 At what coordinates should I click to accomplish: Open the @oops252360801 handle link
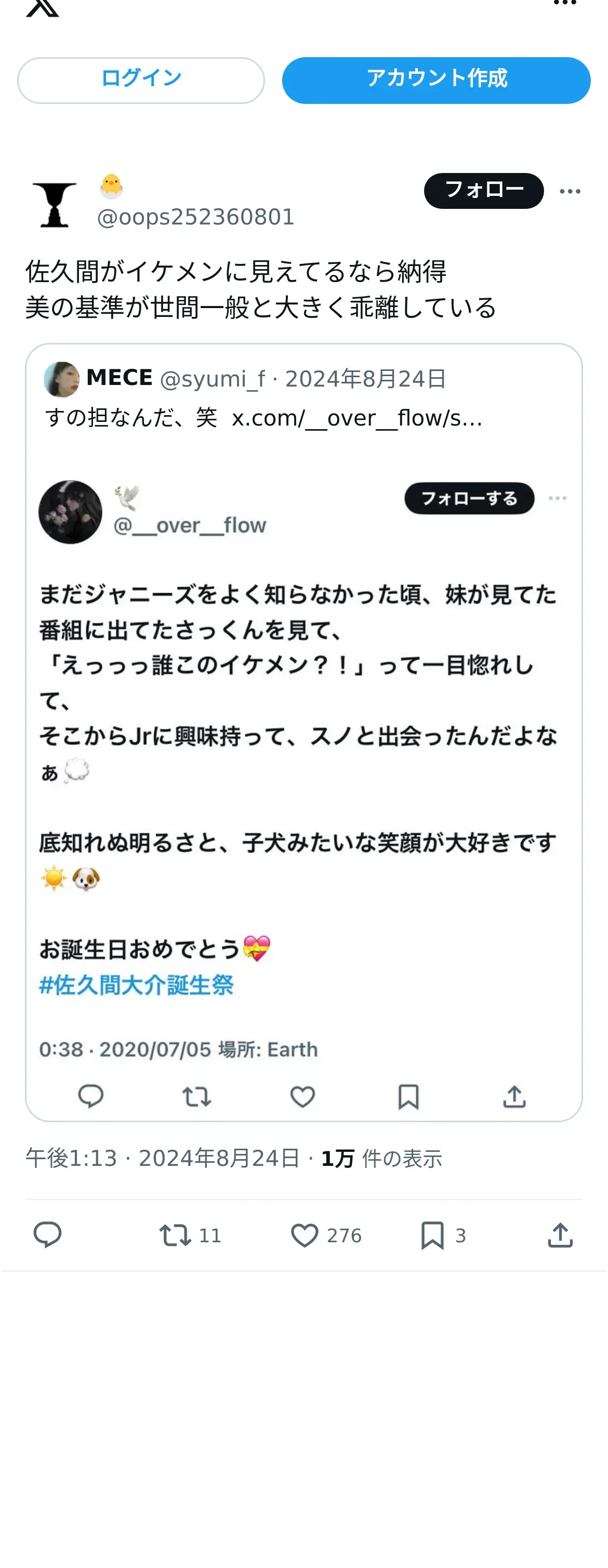tap(196, 217)
